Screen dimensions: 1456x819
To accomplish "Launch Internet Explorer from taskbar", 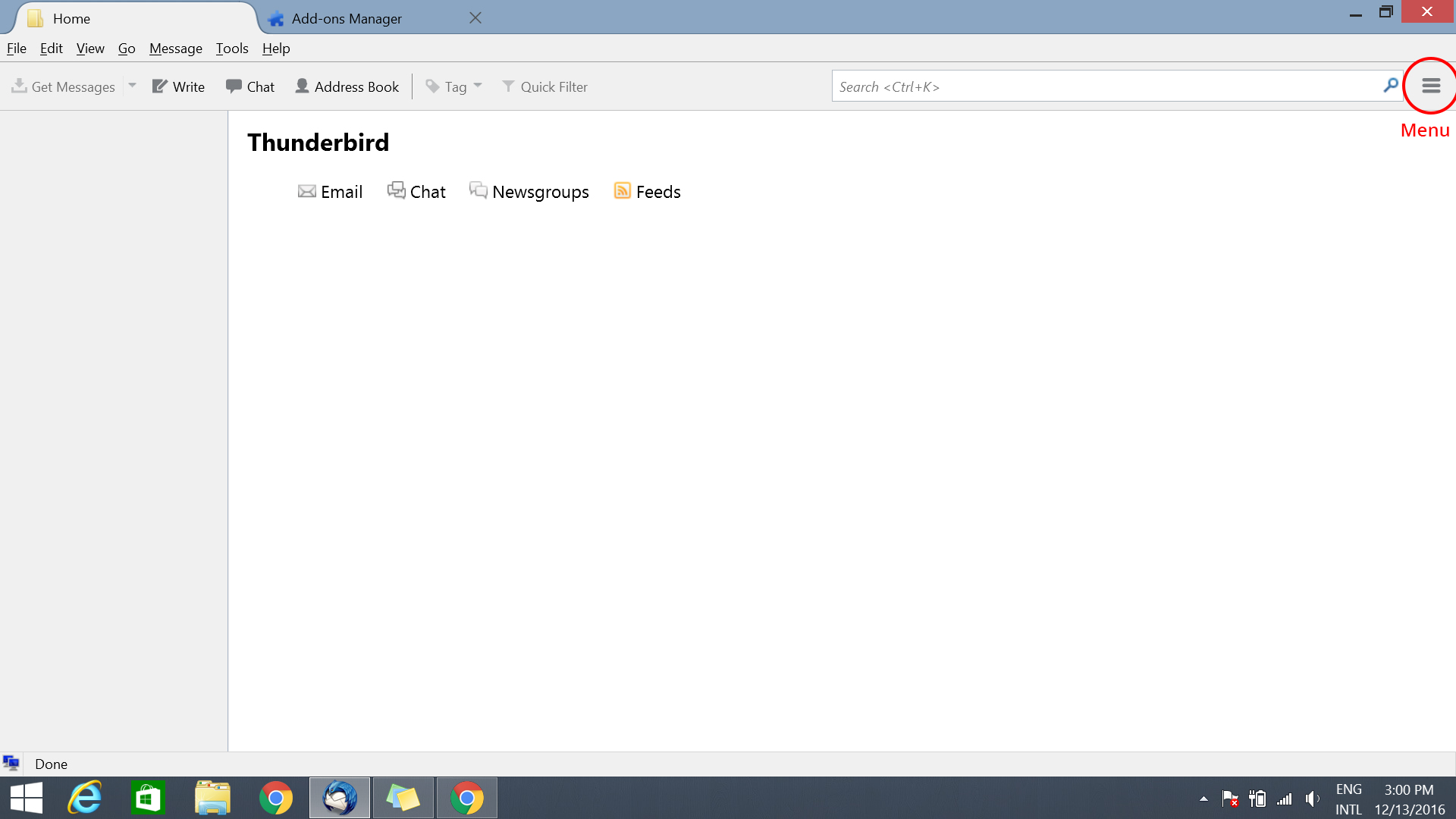I will (85, 798).
